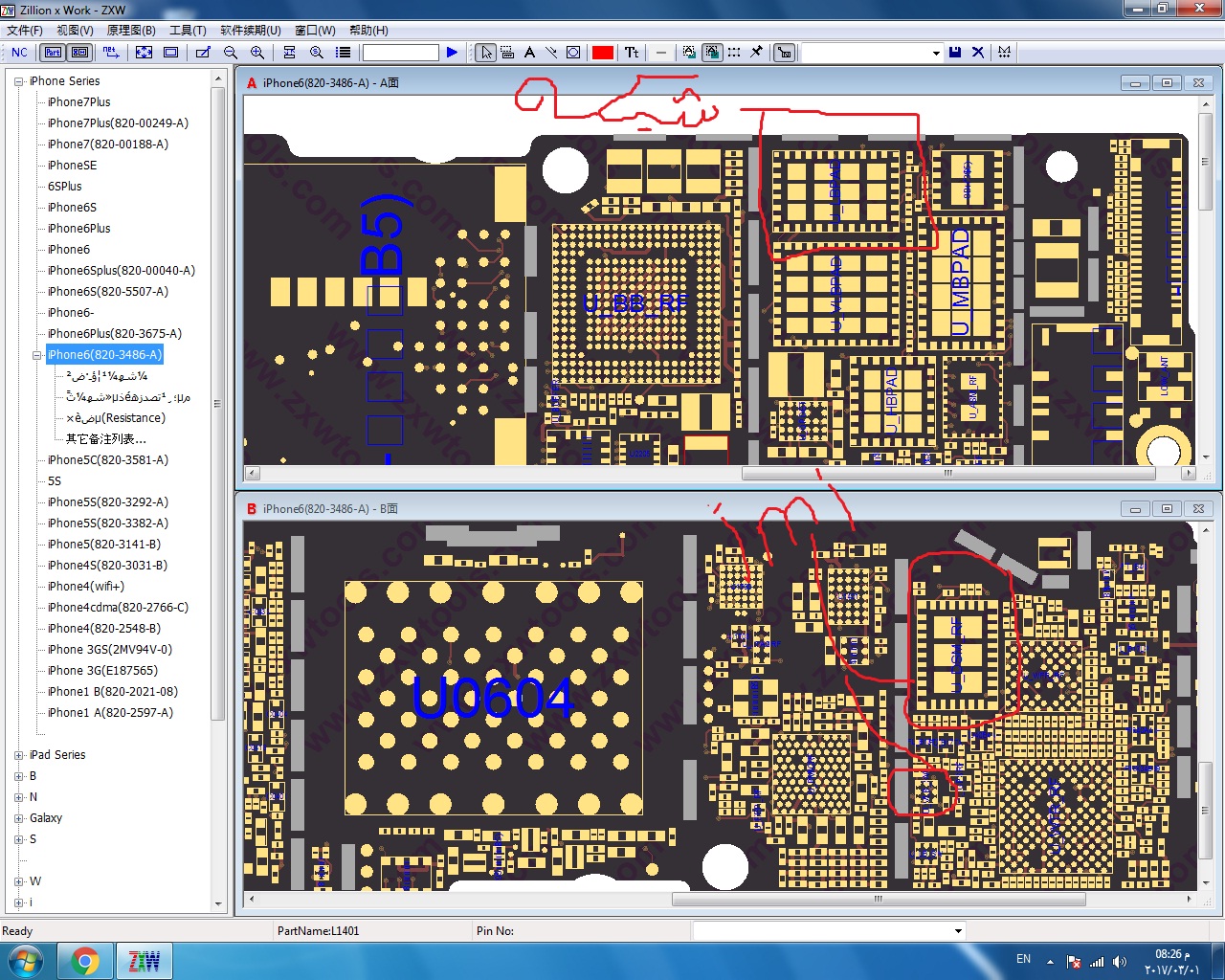Click the blue play arrow button
This screenshot has width=1225, height=980.
click(453, 53)
